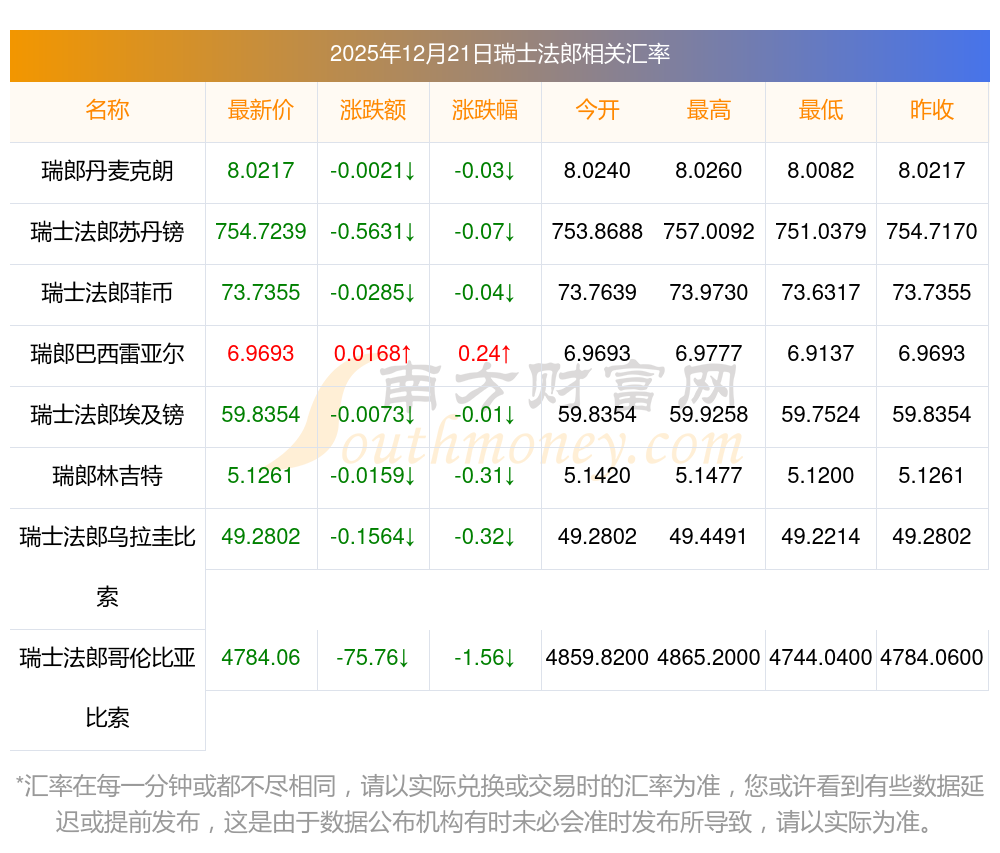The width and height of the screenshot is (1000, 853).
Task: Click the 最低 column header
Action: pos(821,110)
